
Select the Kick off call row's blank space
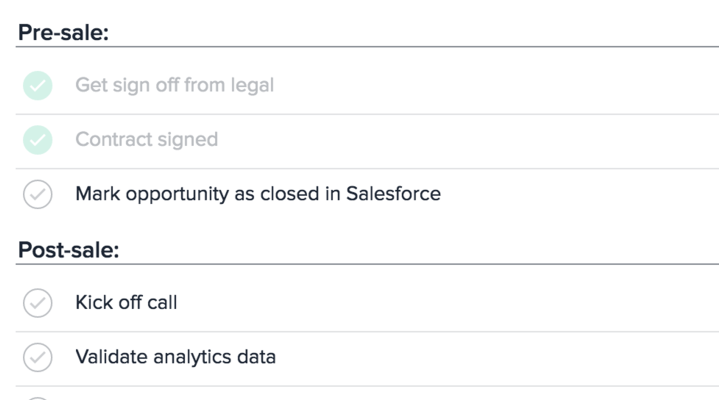point(448,303)
